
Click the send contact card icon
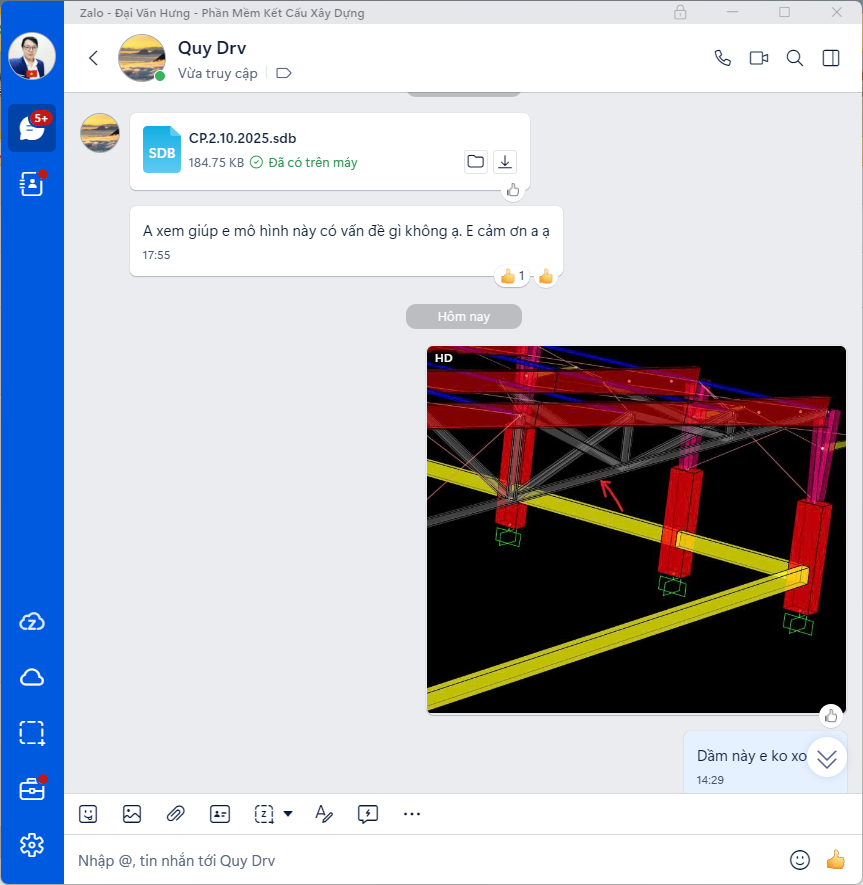coord(220,814)
